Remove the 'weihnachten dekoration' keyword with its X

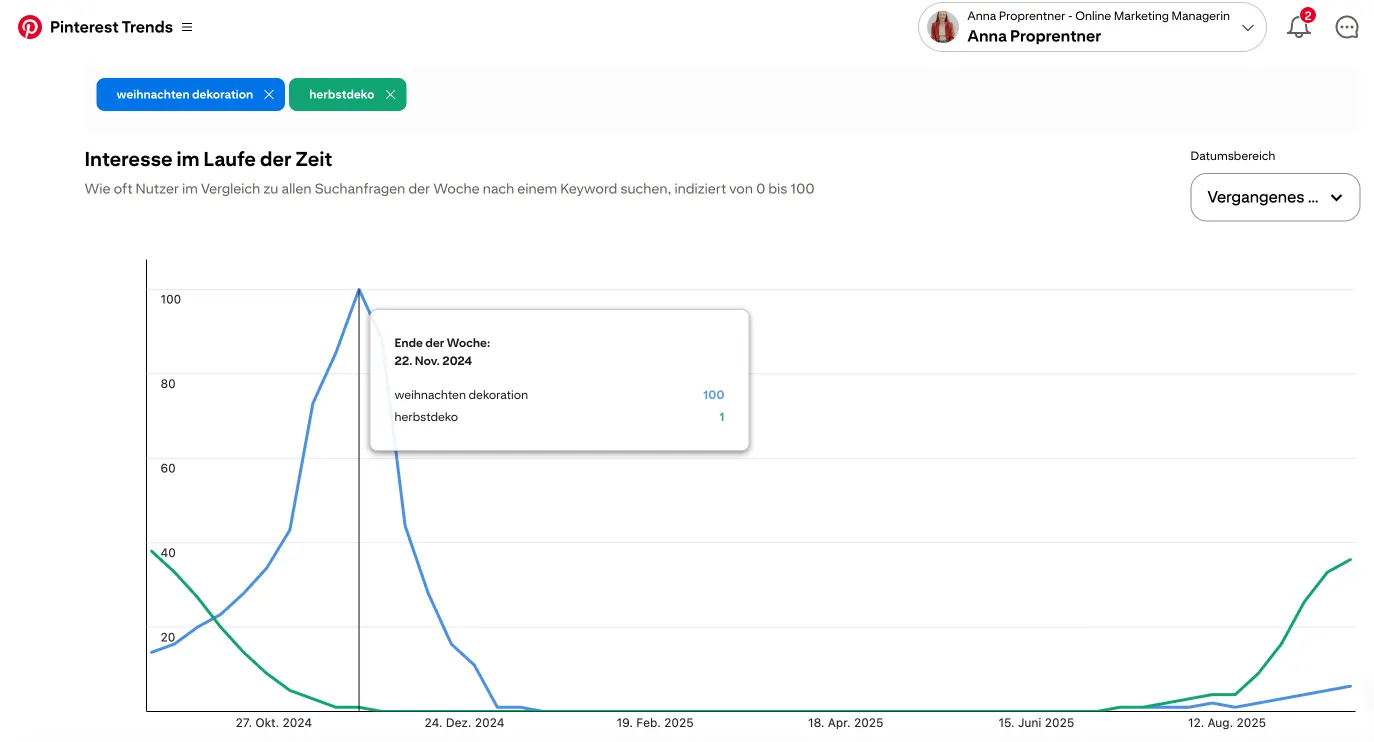point(269,95)
